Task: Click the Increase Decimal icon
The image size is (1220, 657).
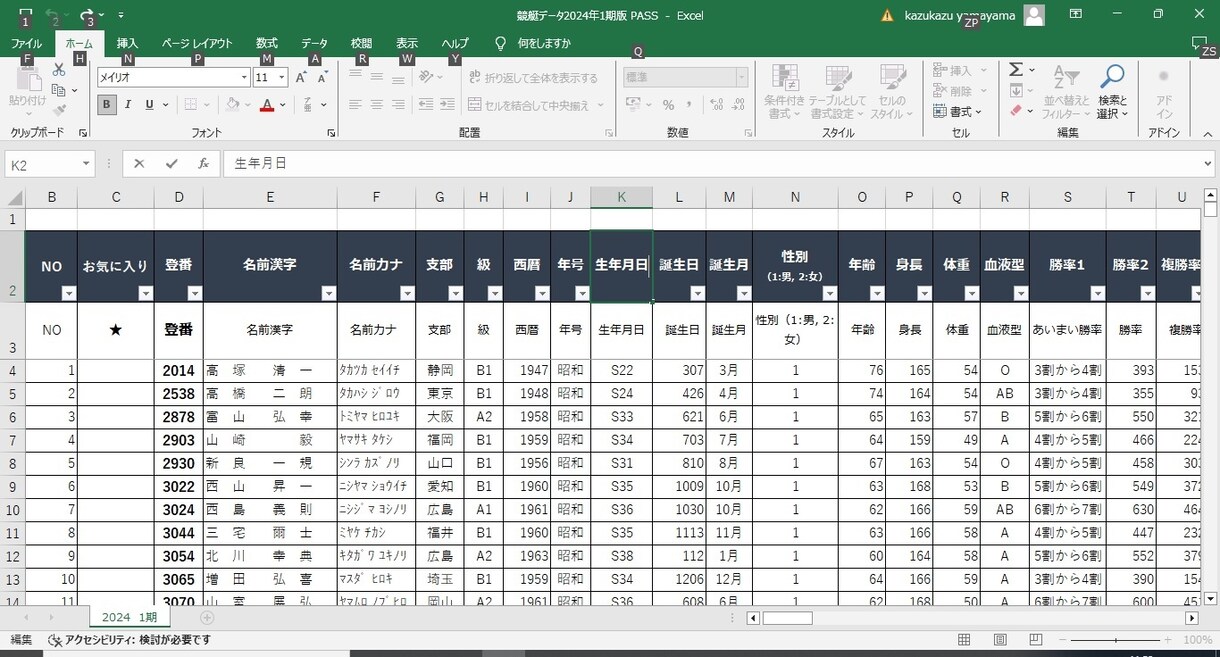Action: point(716,105)
